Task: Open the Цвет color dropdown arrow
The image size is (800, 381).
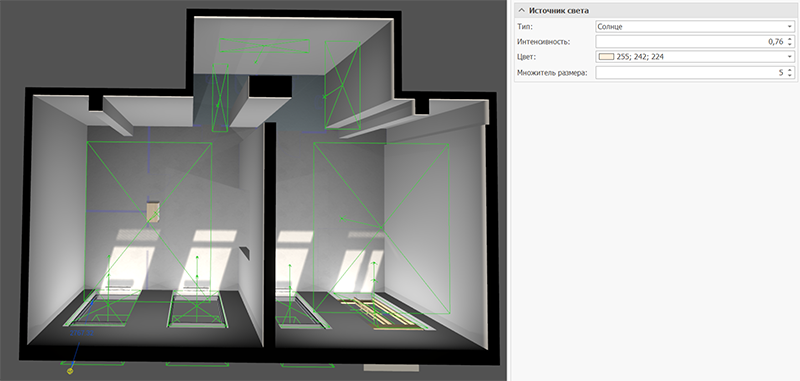Action: pos(790,57)
